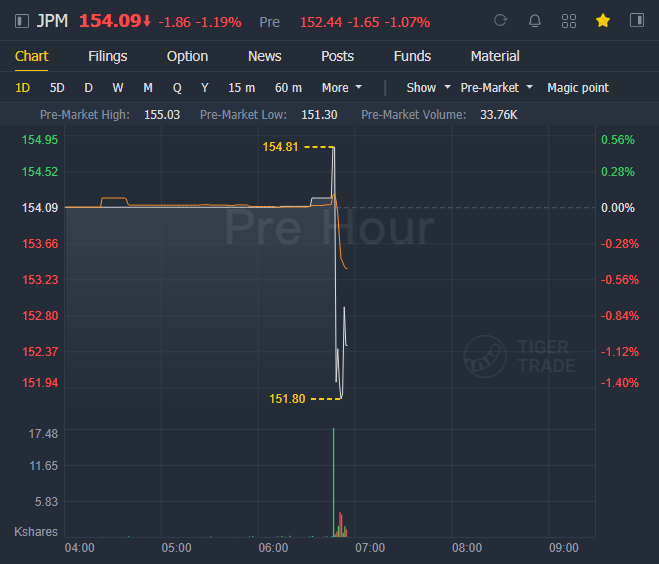Select the D daily timeframe
The height and width of the screenshot is (564, 659).
pos(88,88)
